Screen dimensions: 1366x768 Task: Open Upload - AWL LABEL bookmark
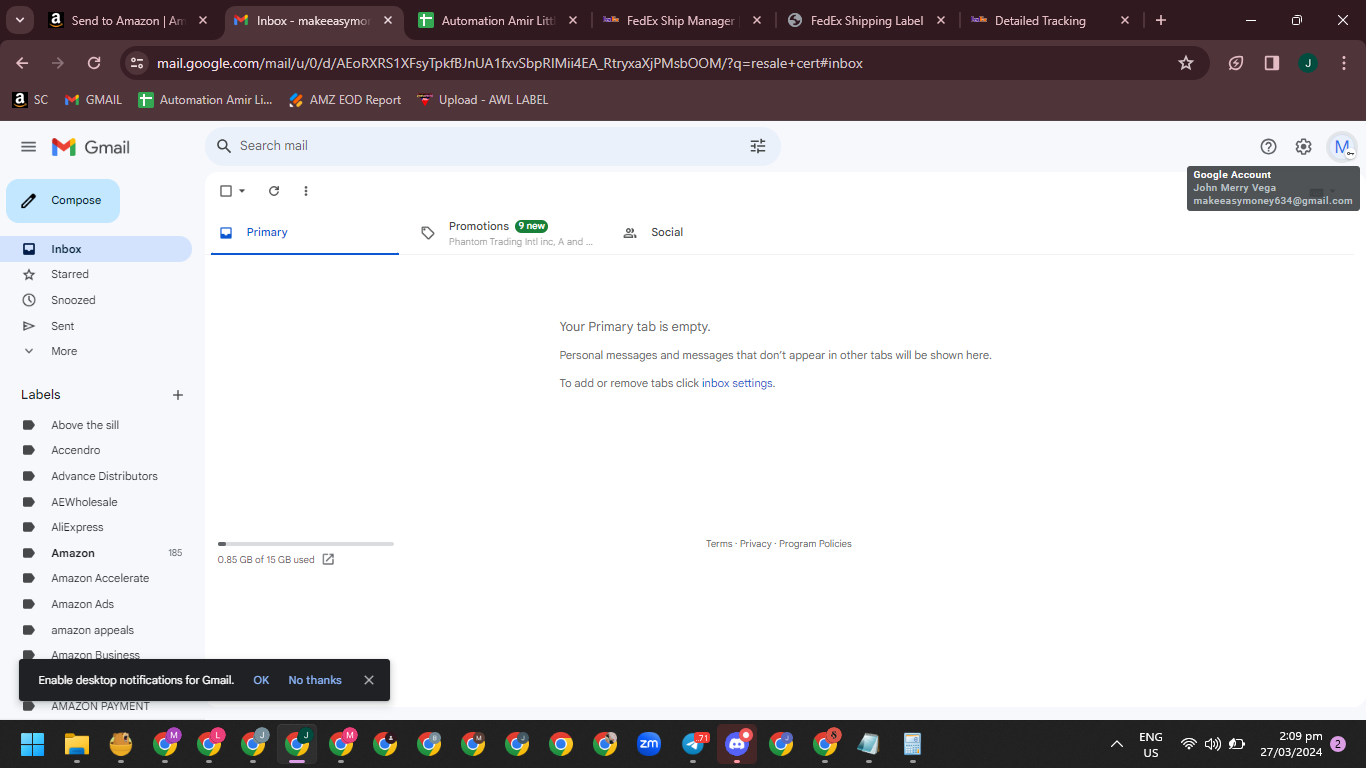pos(482,100)
